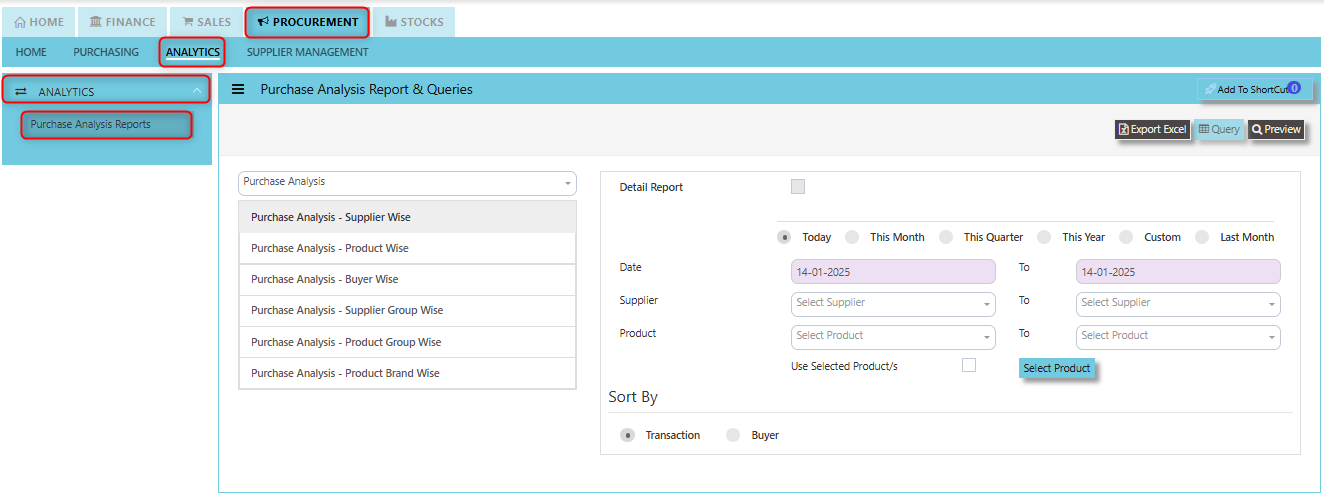
Task: Open the SALES module tab
Action: tap(206, 22)
